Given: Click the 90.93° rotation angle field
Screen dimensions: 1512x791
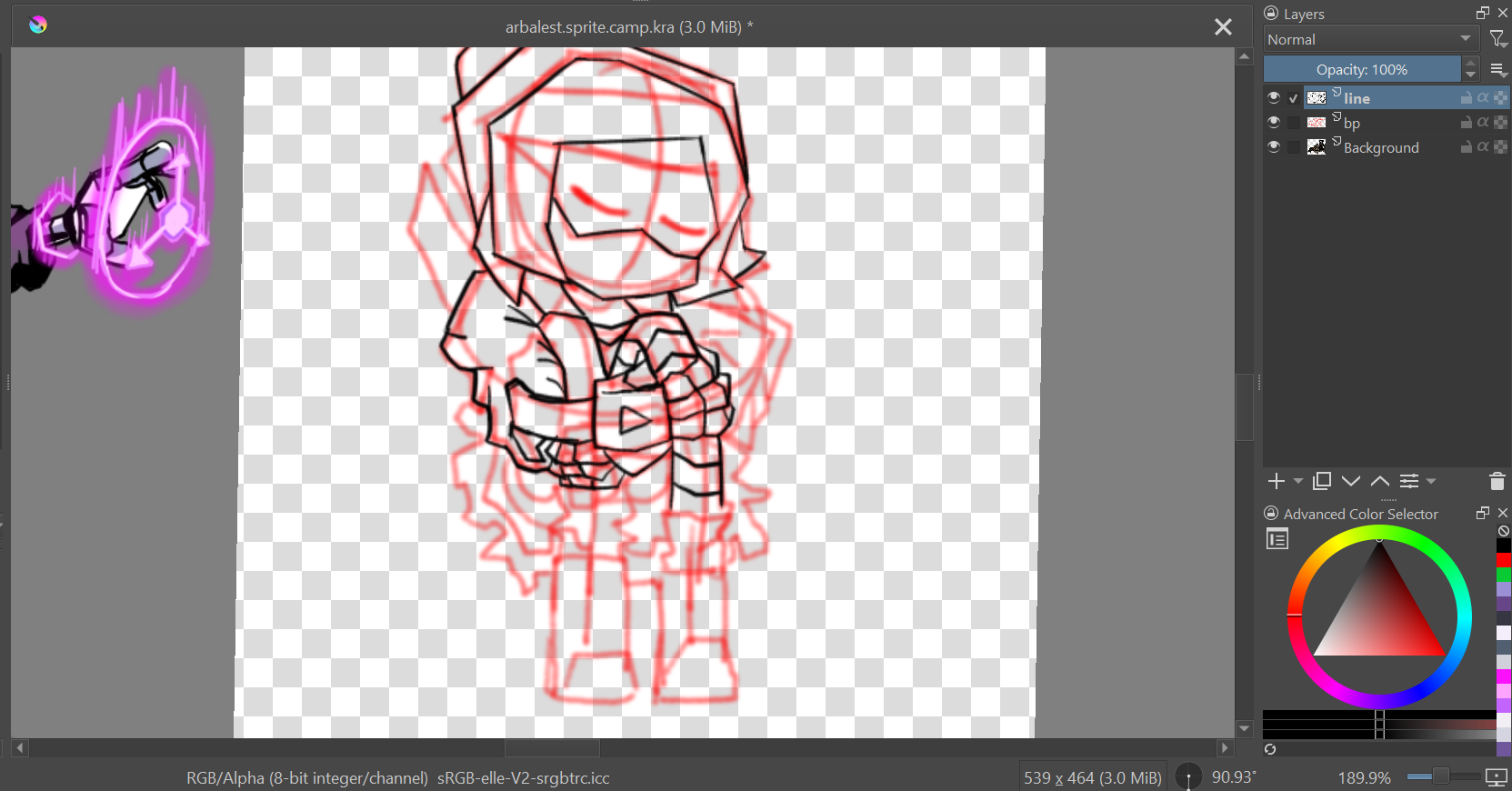Looking at the screenshot, I should pyautogui.click(x=1234, y=777).
